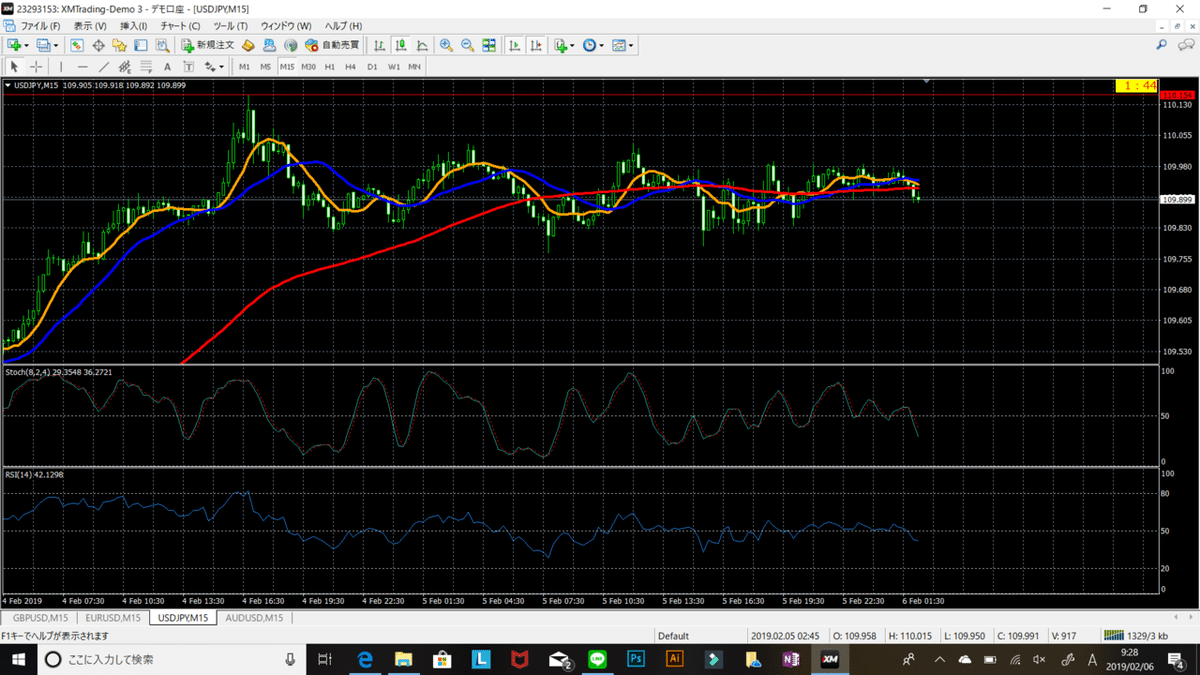Switch chart to W1 timeframe
The width and height of the screenshot is (1200, 675).
point(394,66)
